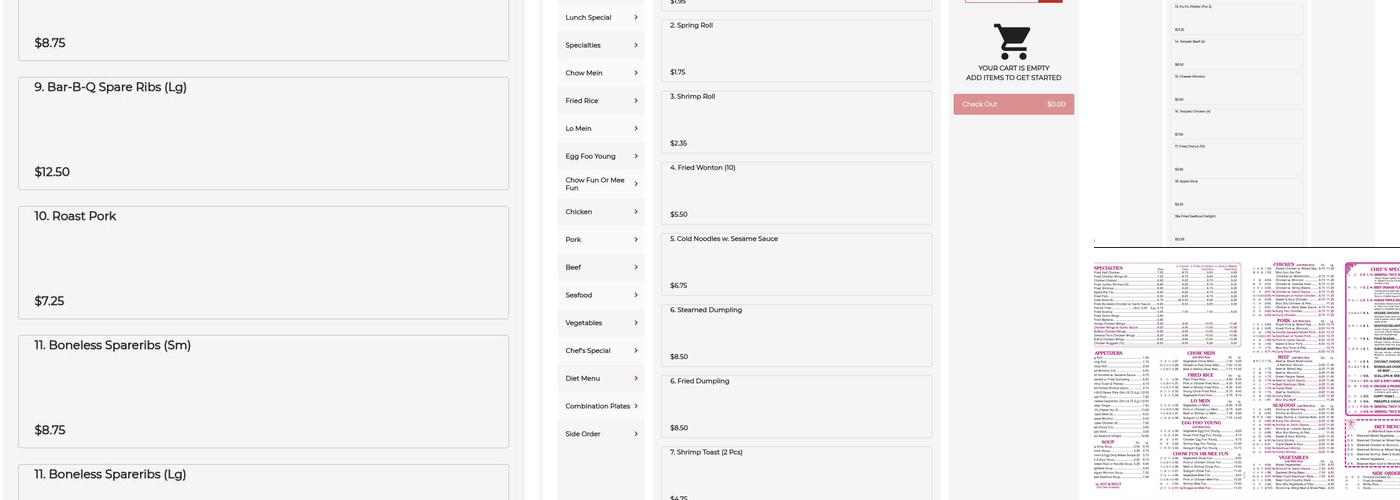Expand the Lunch Special category arrow
1400x500 pixels.
pyautogui.click(x=636, y=17)
